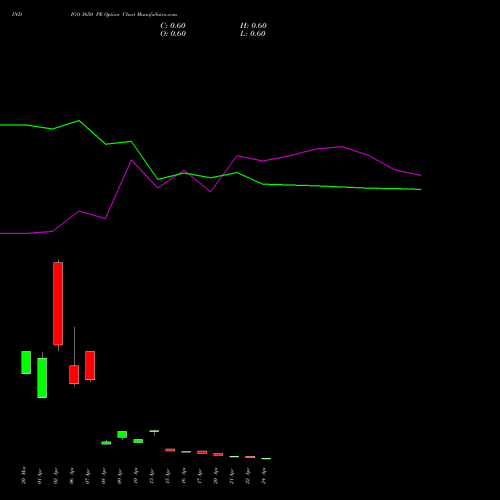Click the 'O: 0.60' open value

[173, 34]
